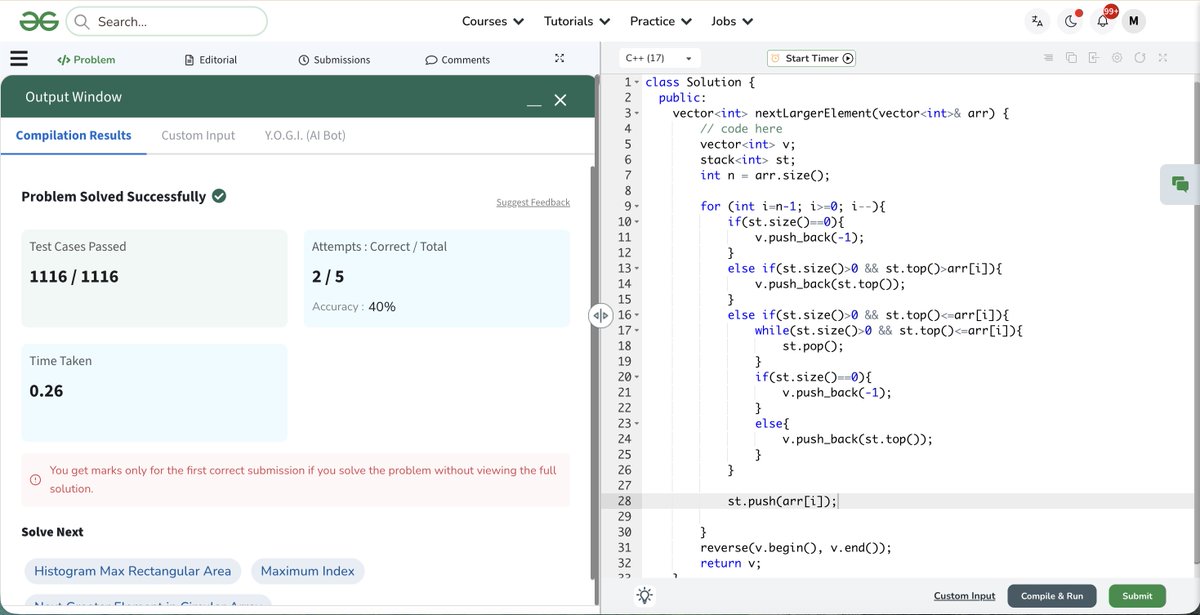Collapse code fold at line 1
The image size is (1200, 615).
[x=636, y=82]
